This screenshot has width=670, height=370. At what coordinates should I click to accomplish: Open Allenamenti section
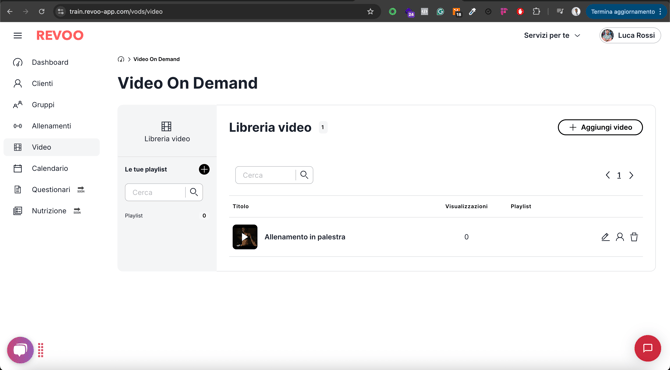point(51,126)
